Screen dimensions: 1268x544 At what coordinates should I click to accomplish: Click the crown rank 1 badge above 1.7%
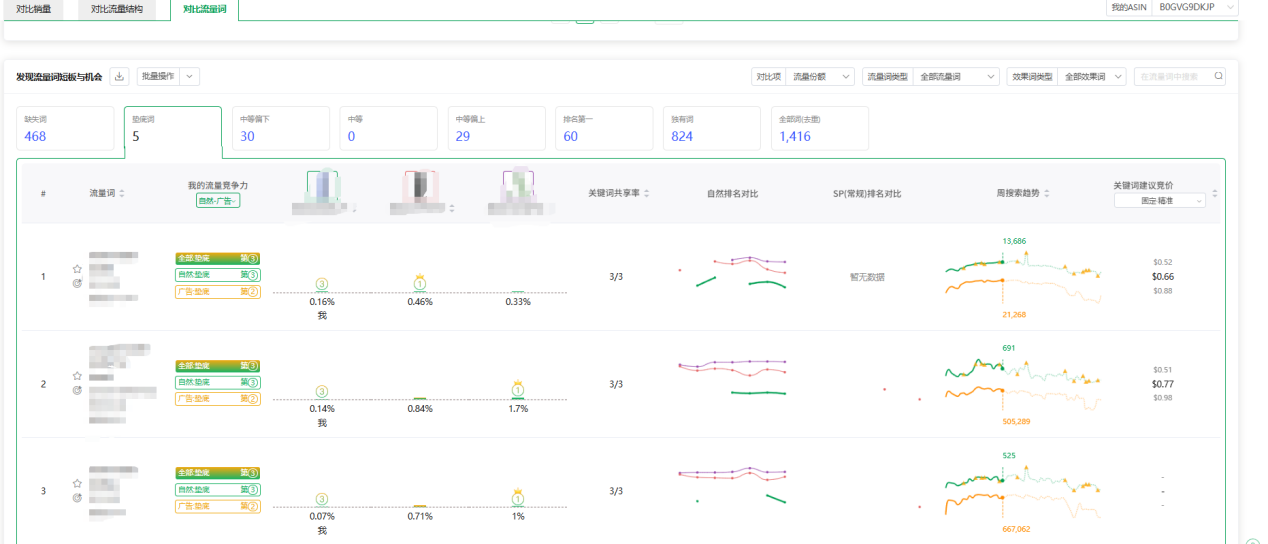click(518, 388)
